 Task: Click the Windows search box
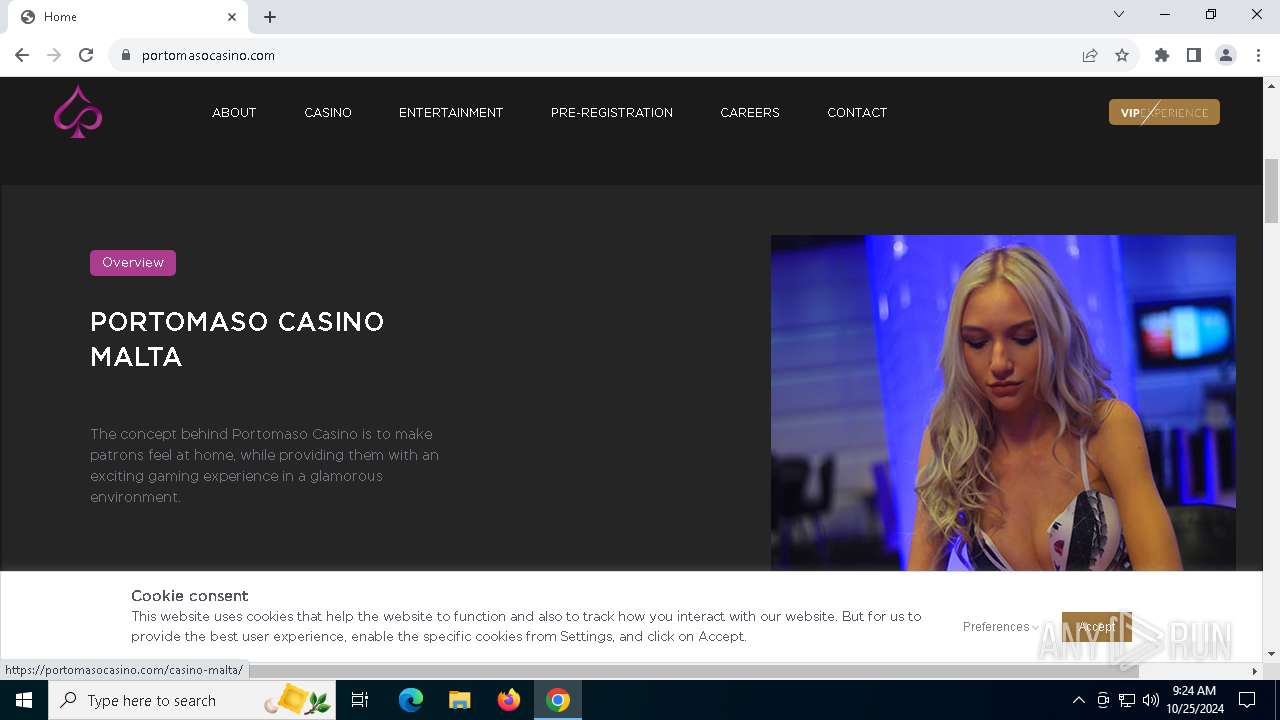(191, 700)
